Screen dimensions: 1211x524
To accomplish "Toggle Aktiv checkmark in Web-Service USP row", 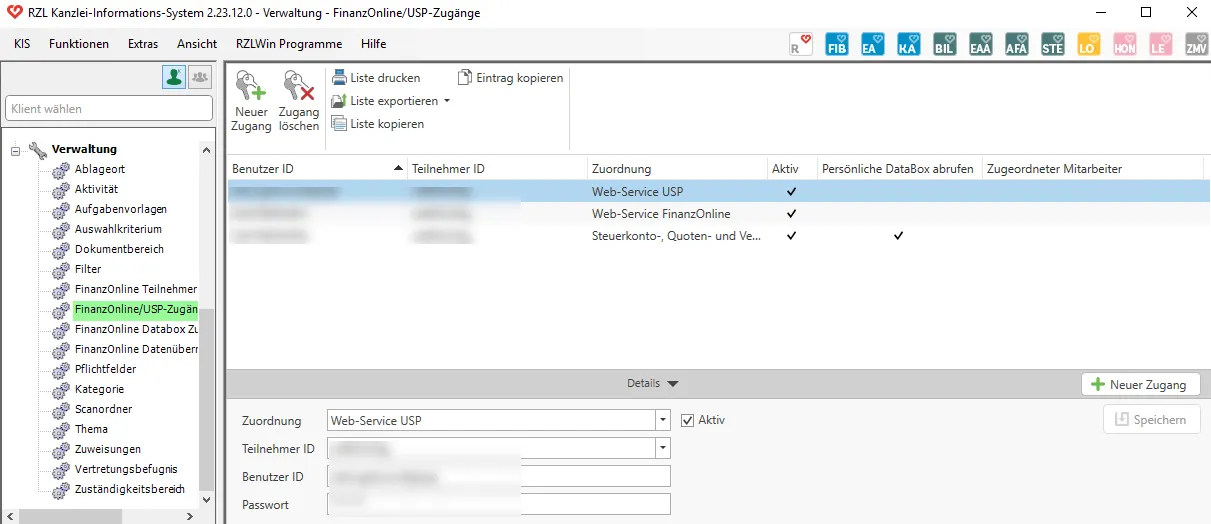I will coord(792,191).
